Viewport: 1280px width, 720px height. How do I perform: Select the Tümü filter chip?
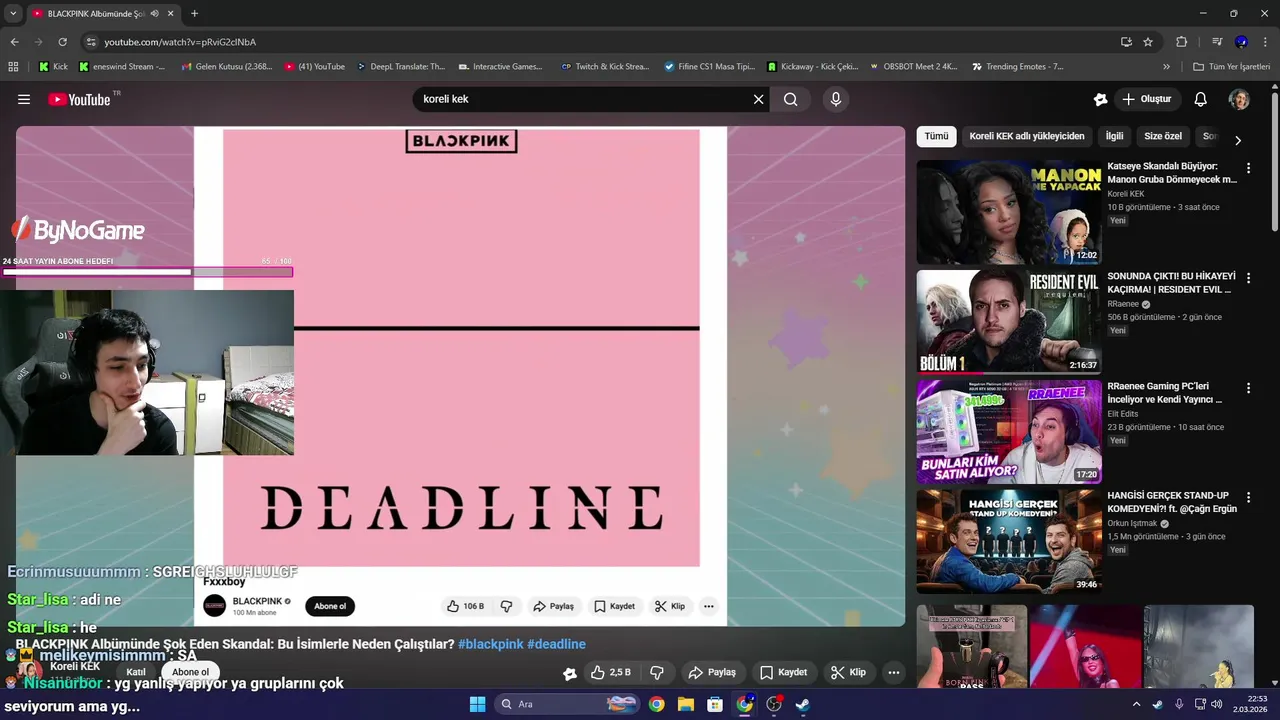tap(936, 136)
